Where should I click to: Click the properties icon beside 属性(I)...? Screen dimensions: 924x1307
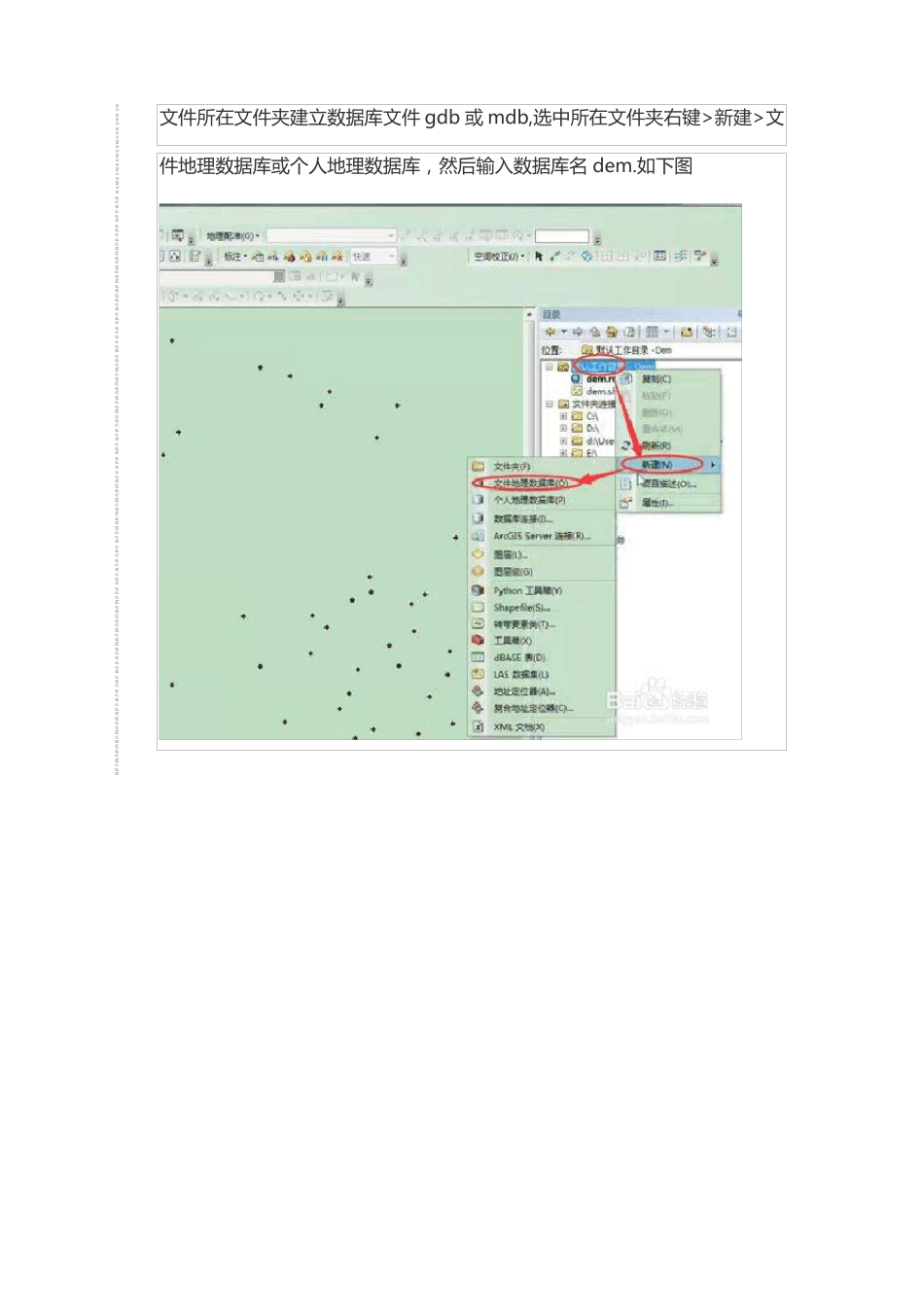[627, 503]
